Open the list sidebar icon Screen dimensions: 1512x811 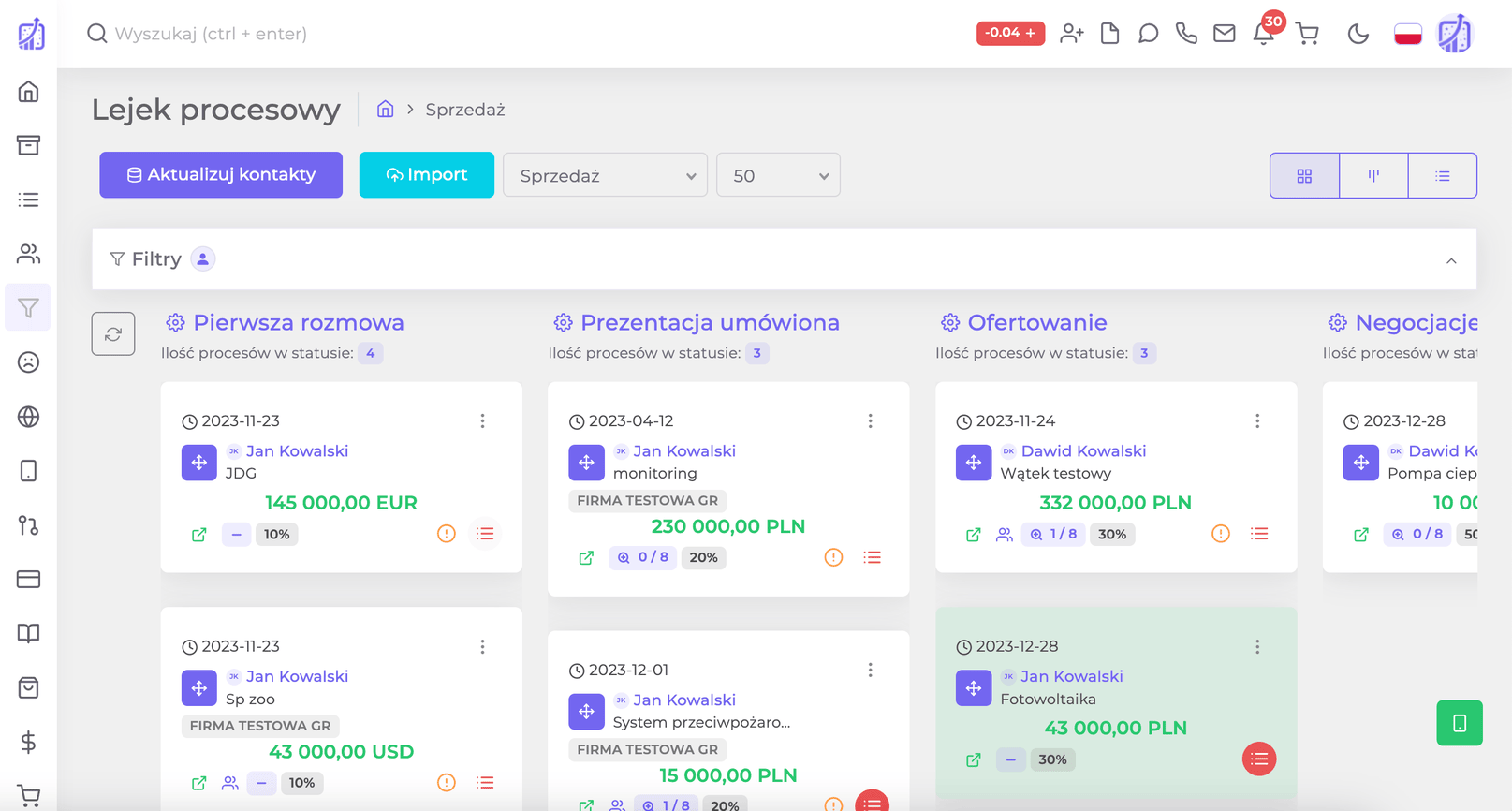click(28, 199)
